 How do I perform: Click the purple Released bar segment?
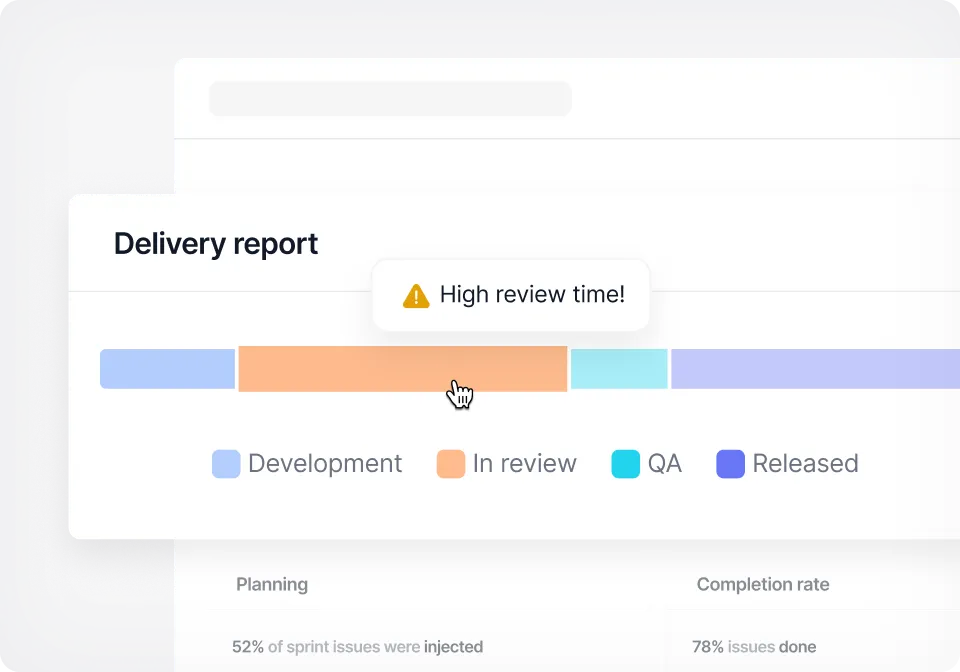tap(810, 368)
